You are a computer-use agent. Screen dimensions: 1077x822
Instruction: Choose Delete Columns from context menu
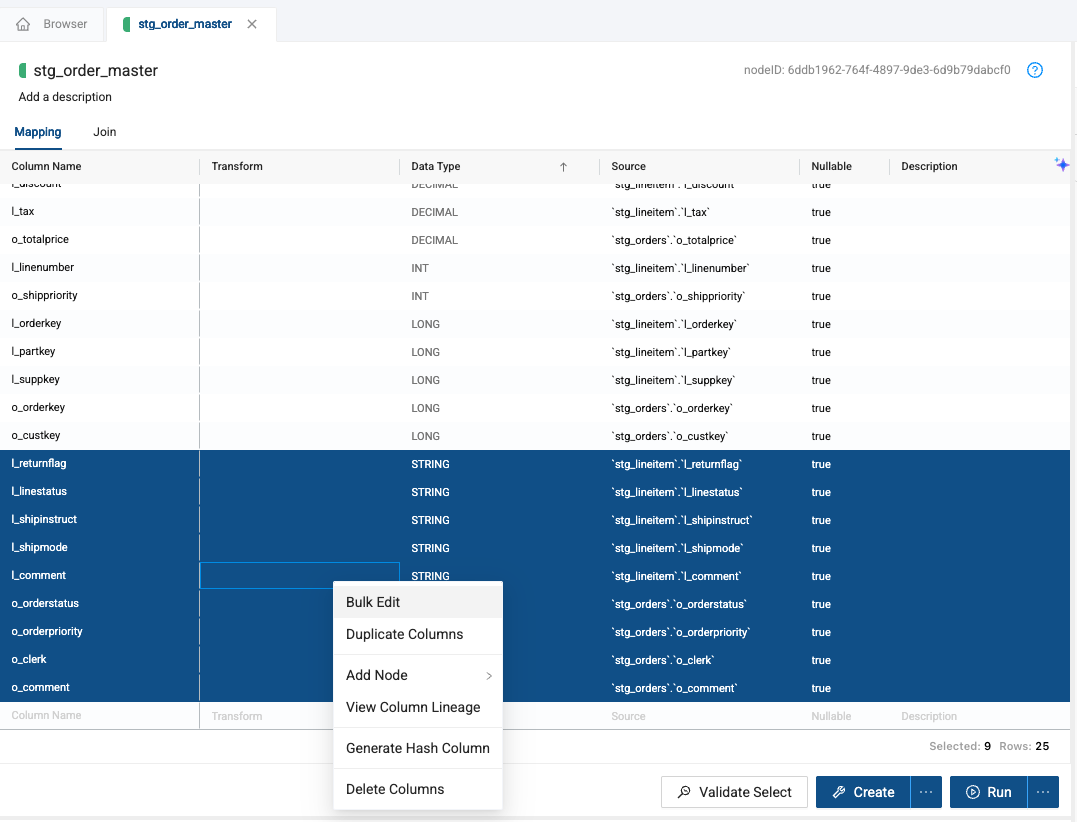tap(418, 789)
